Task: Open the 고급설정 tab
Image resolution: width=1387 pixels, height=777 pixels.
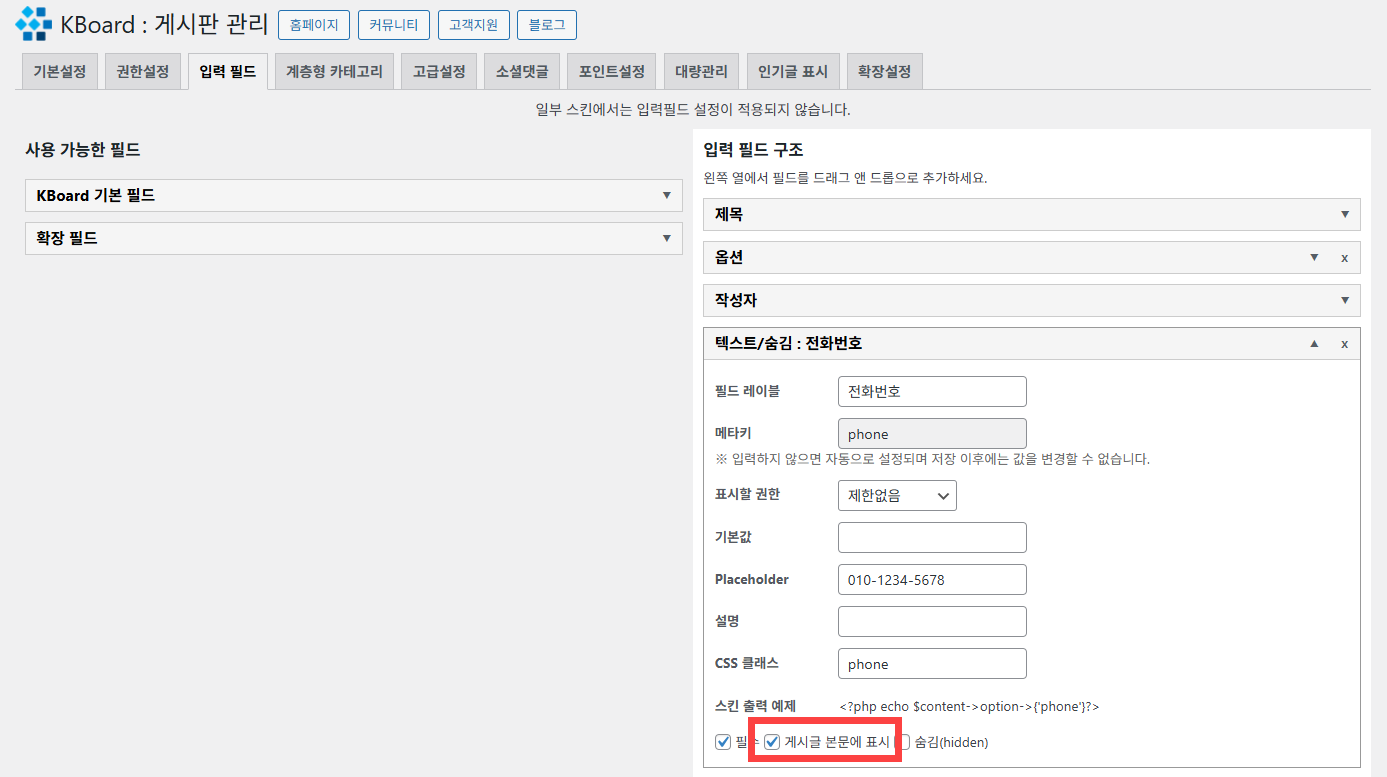Action: click(439, 72)
